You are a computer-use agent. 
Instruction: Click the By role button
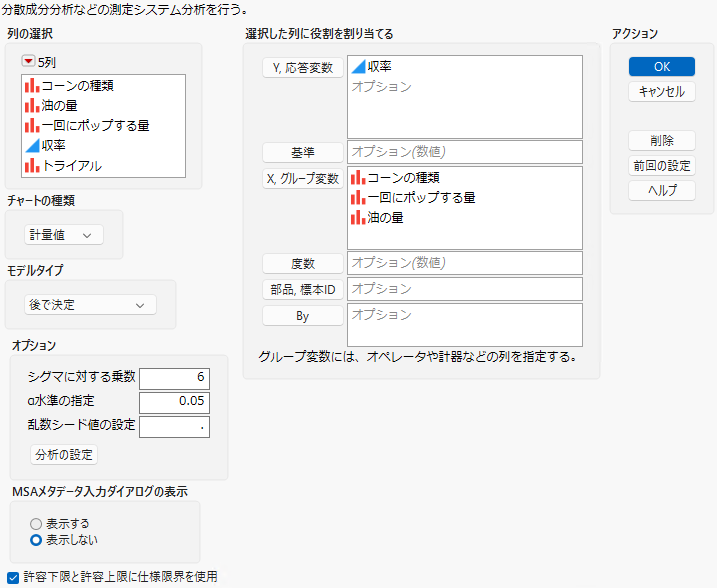coord(303,316)
